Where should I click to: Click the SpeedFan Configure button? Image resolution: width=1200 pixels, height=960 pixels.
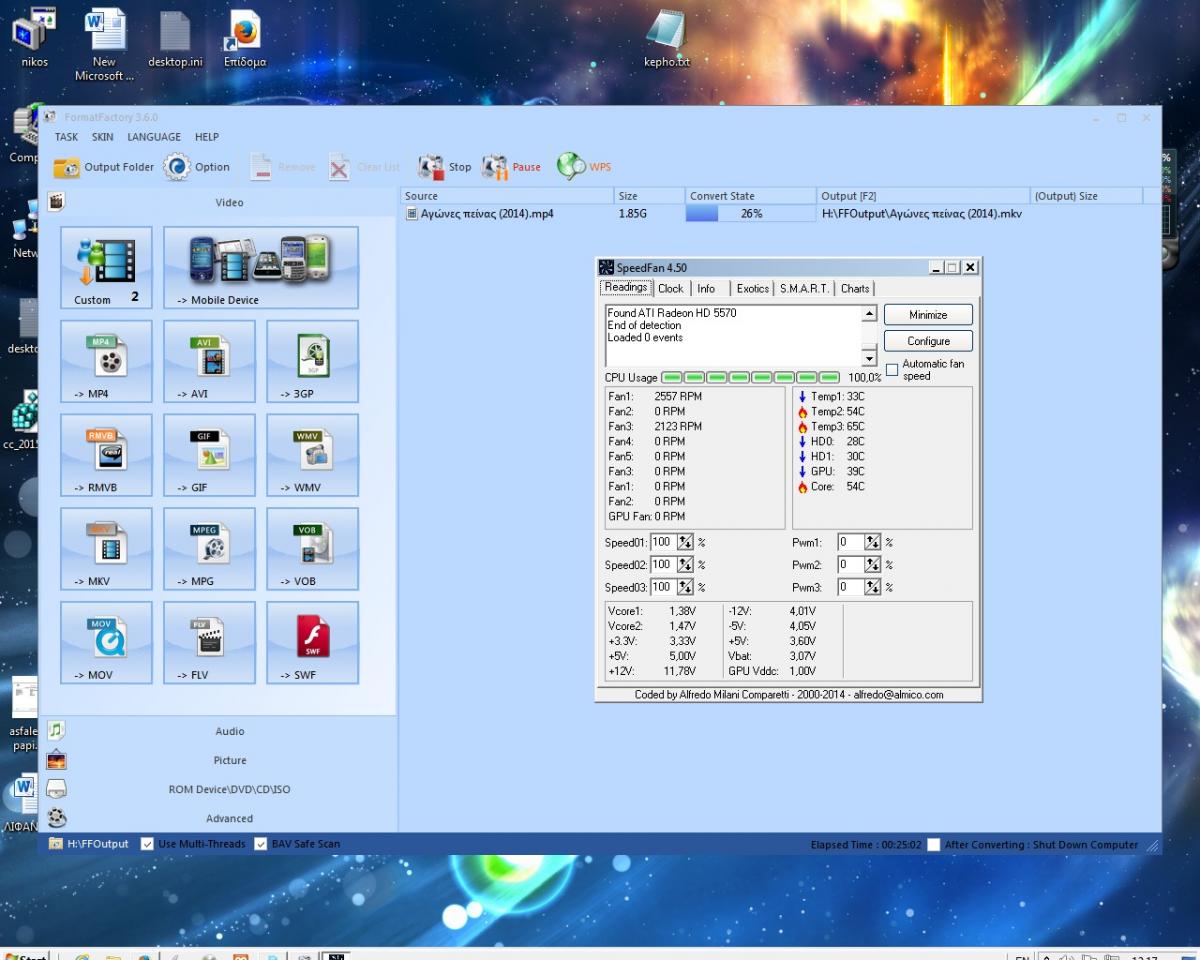(928, 341)
